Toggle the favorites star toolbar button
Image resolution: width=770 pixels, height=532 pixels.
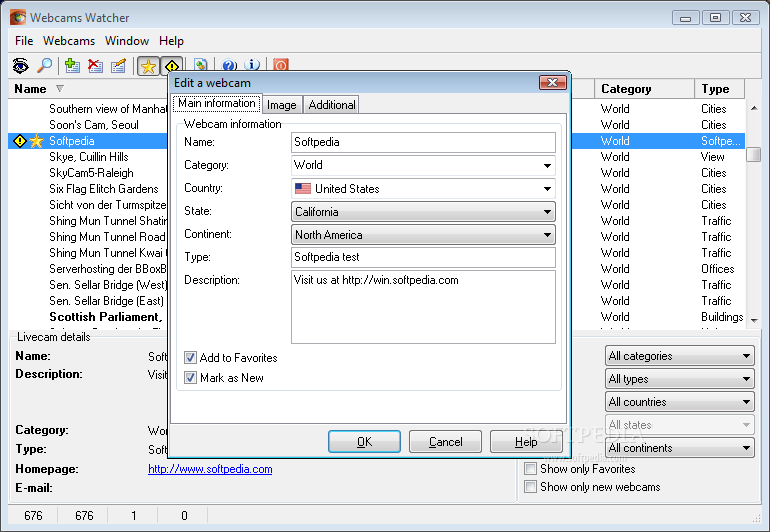click(x=148, y=66)
